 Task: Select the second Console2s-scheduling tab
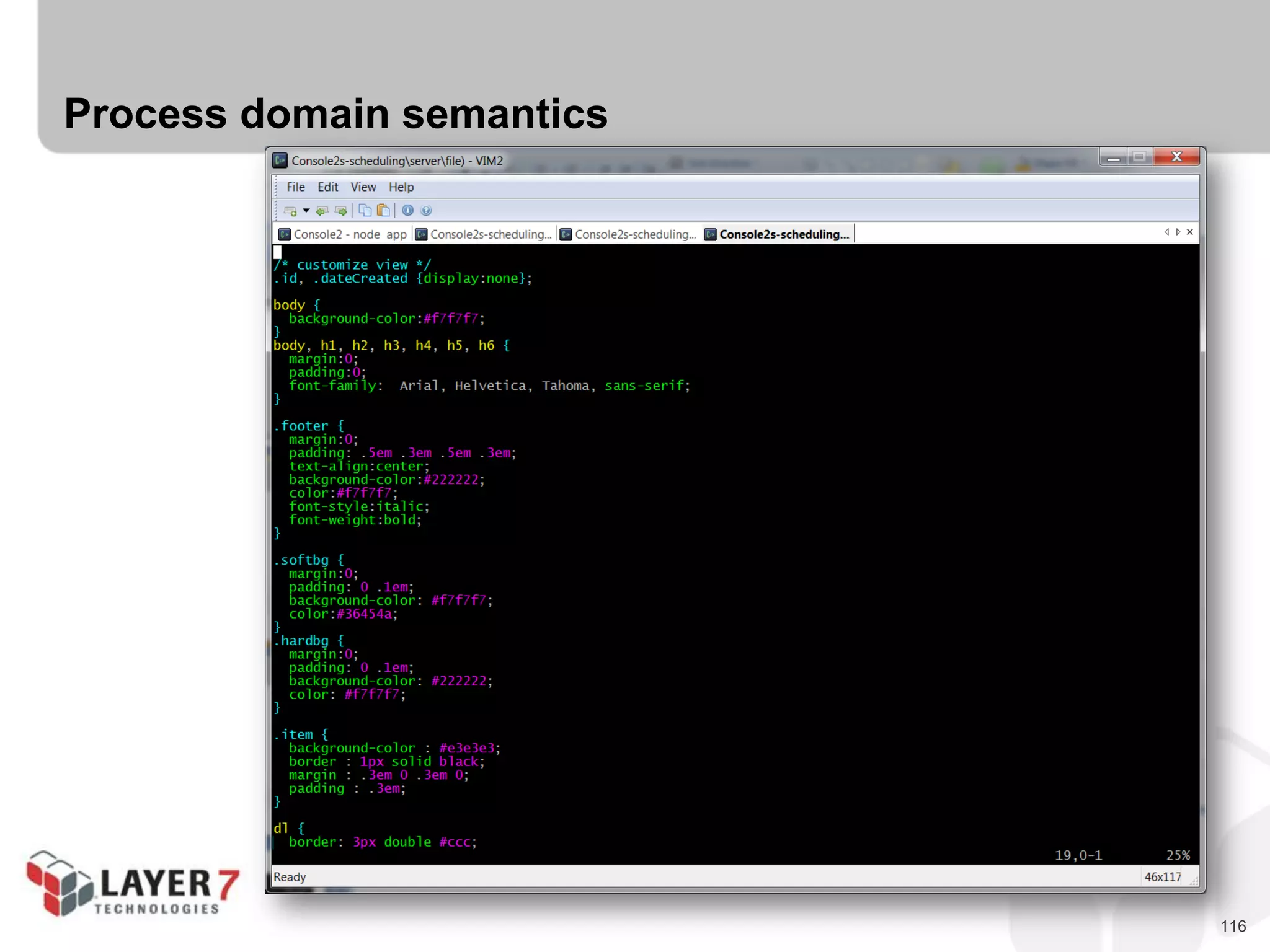pyautogui.click(x=484, y=234)
